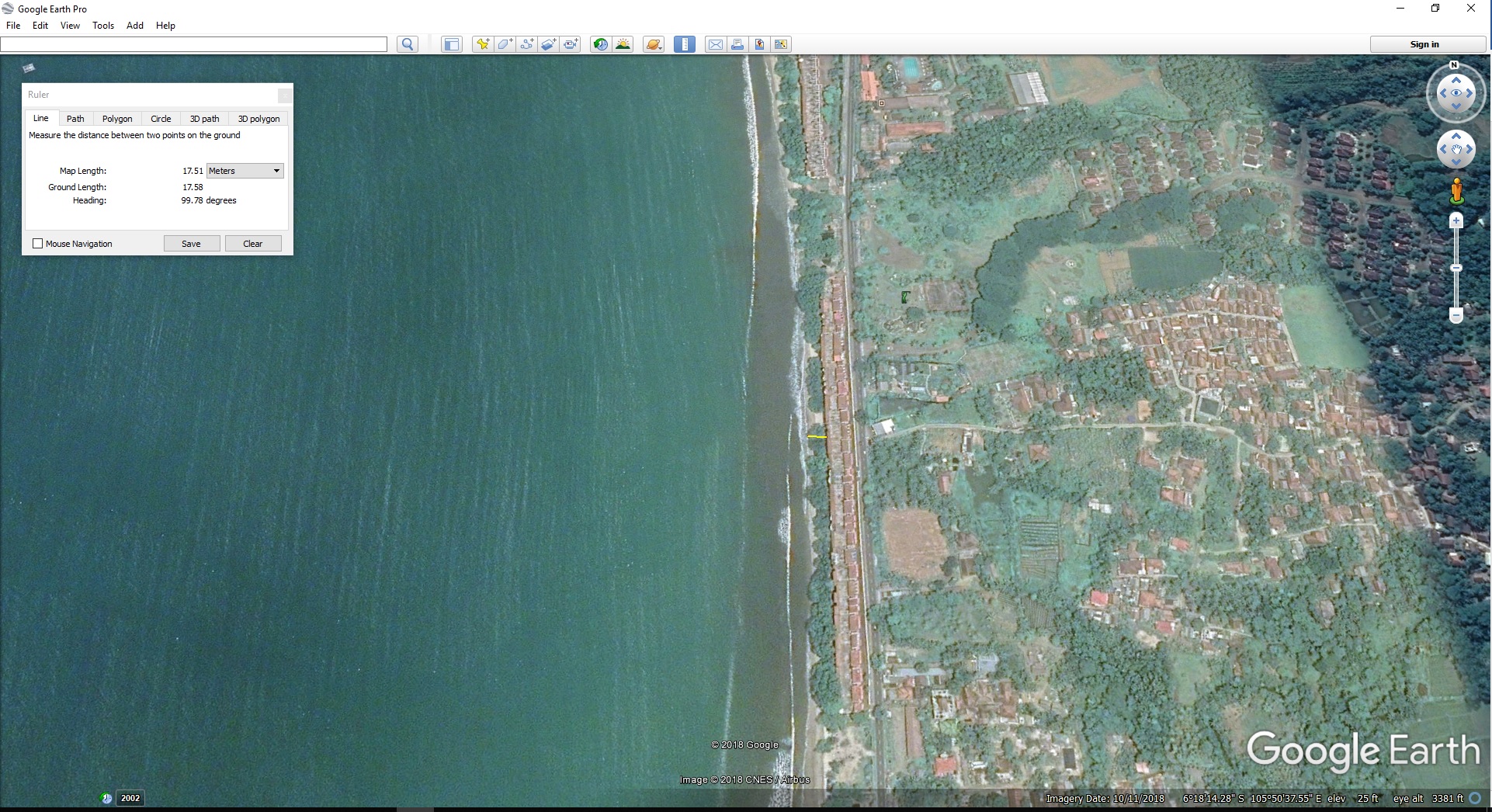This screenshot has height=812, width=1492.
Task: Open the Tools menu
Action: pyautogui.click(x=102, y=26)
